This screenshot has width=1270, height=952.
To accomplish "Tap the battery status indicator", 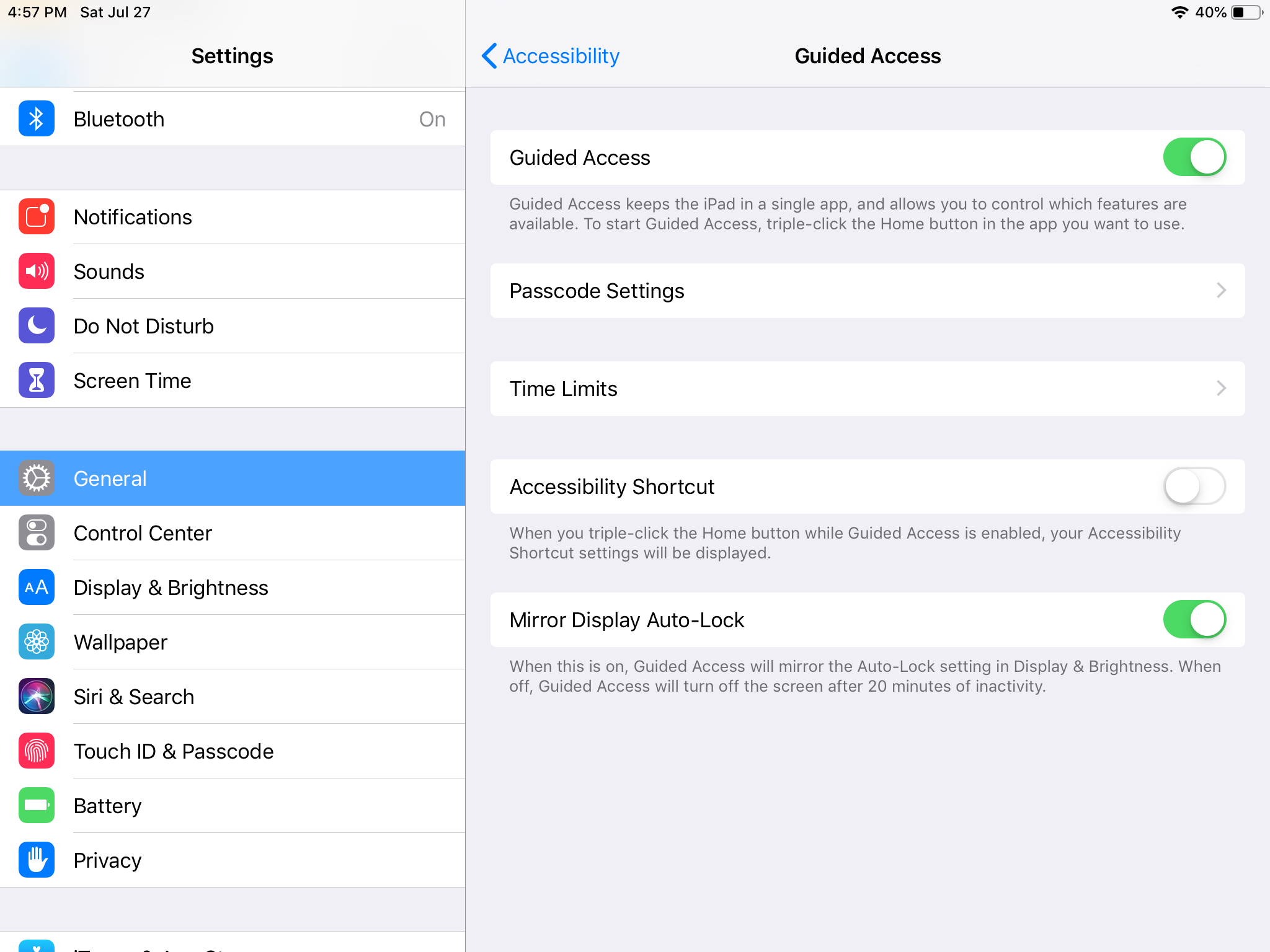I will click(x=1246, y=12).
